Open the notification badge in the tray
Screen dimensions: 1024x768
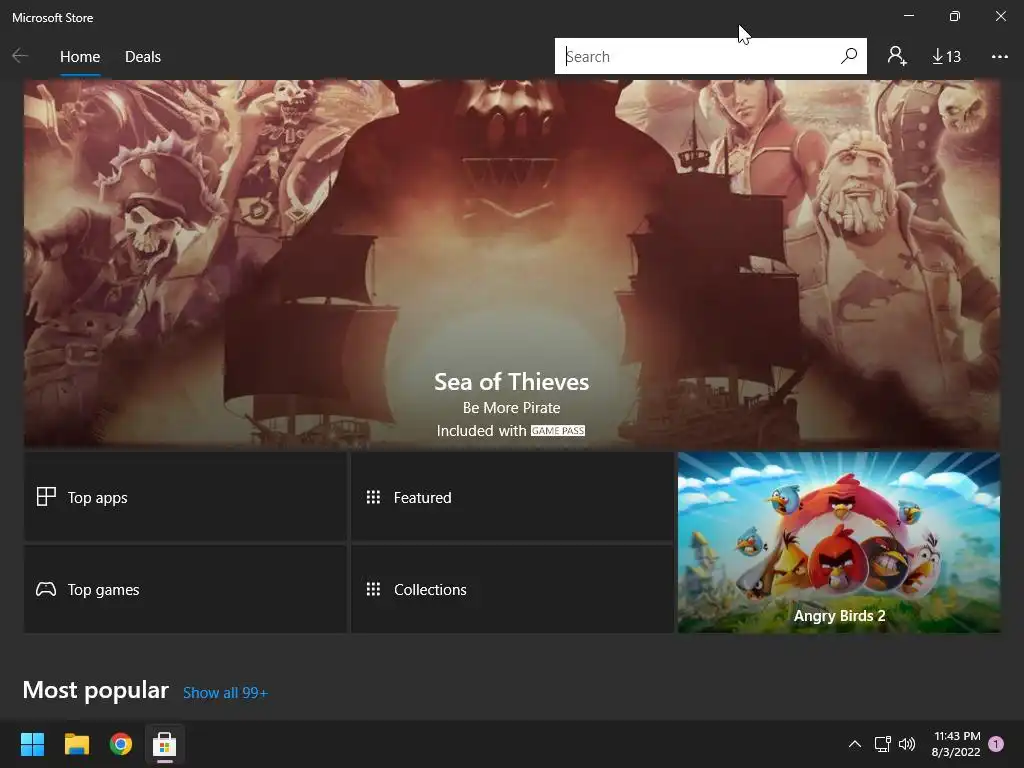click(x=996, y=744)
